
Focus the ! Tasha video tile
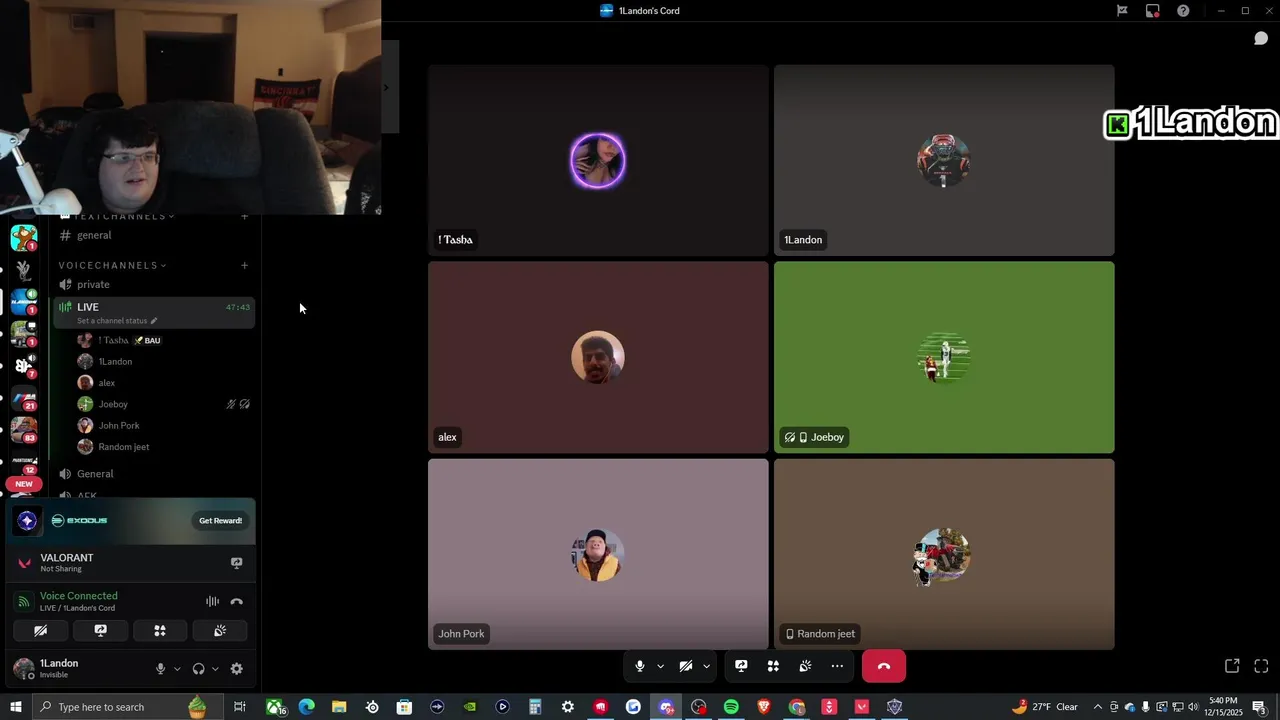598,160
